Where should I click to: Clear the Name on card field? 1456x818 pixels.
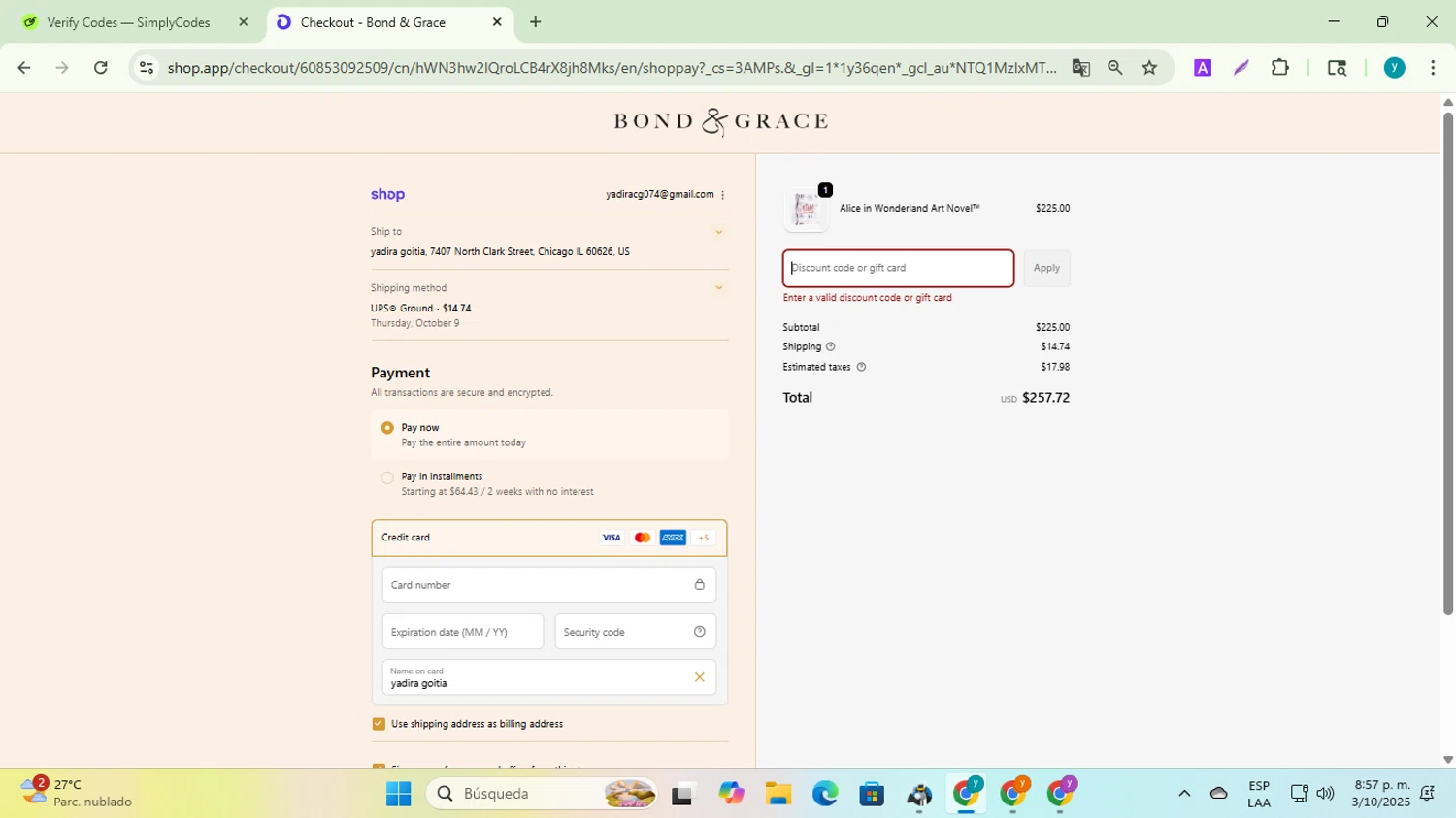click(699, 677)
